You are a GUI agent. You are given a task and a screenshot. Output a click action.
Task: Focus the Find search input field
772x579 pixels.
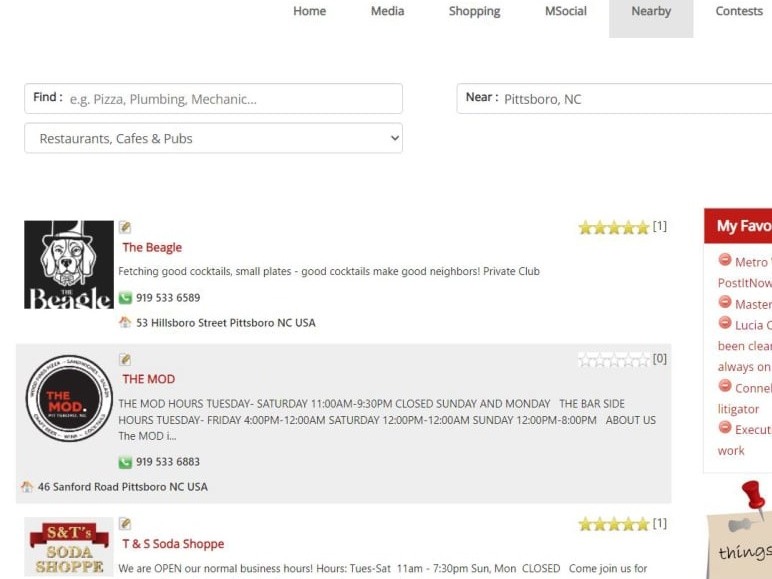pos(213,98)
